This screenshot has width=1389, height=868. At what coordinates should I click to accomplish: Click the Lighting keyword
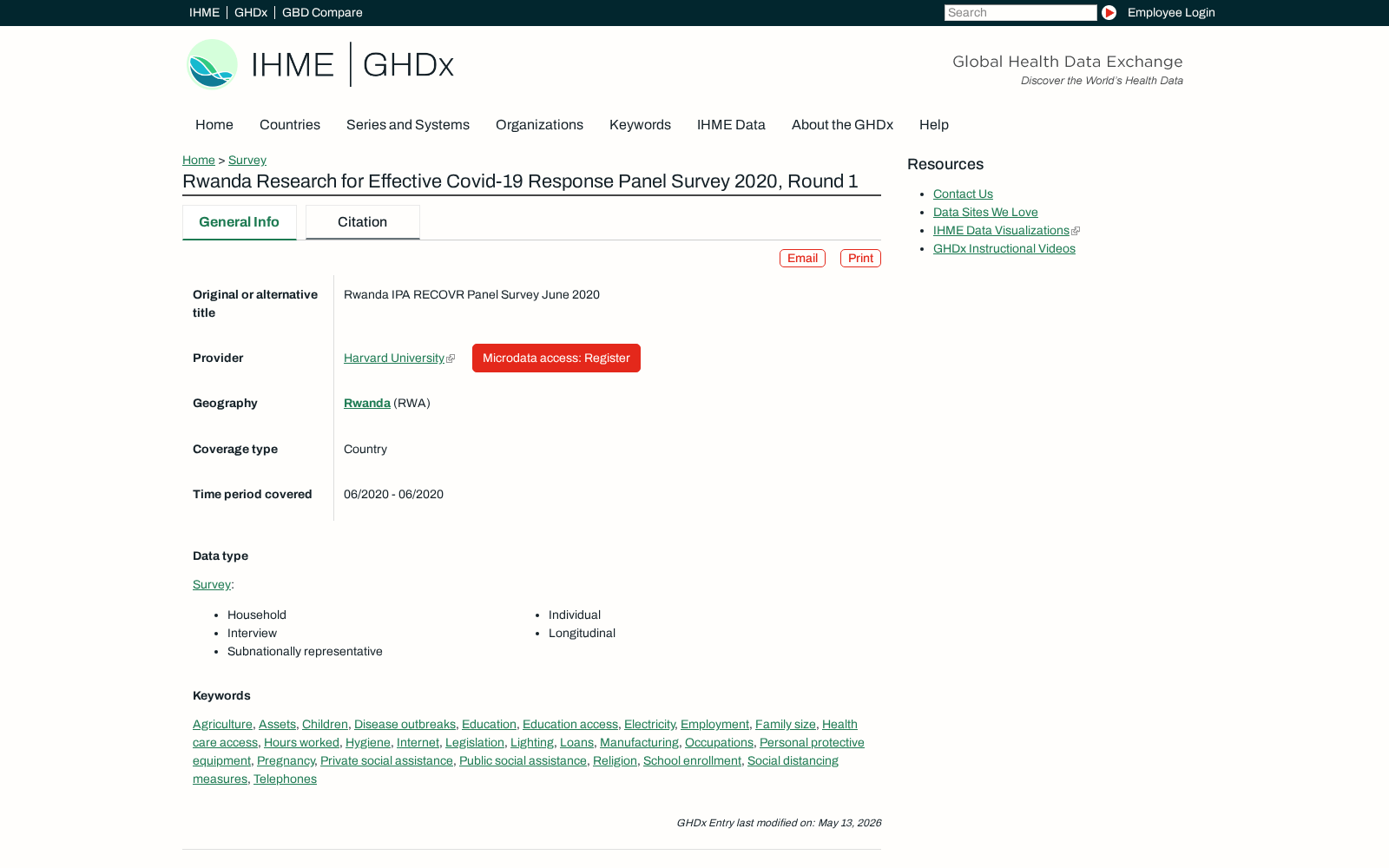[x=532, y=743]
